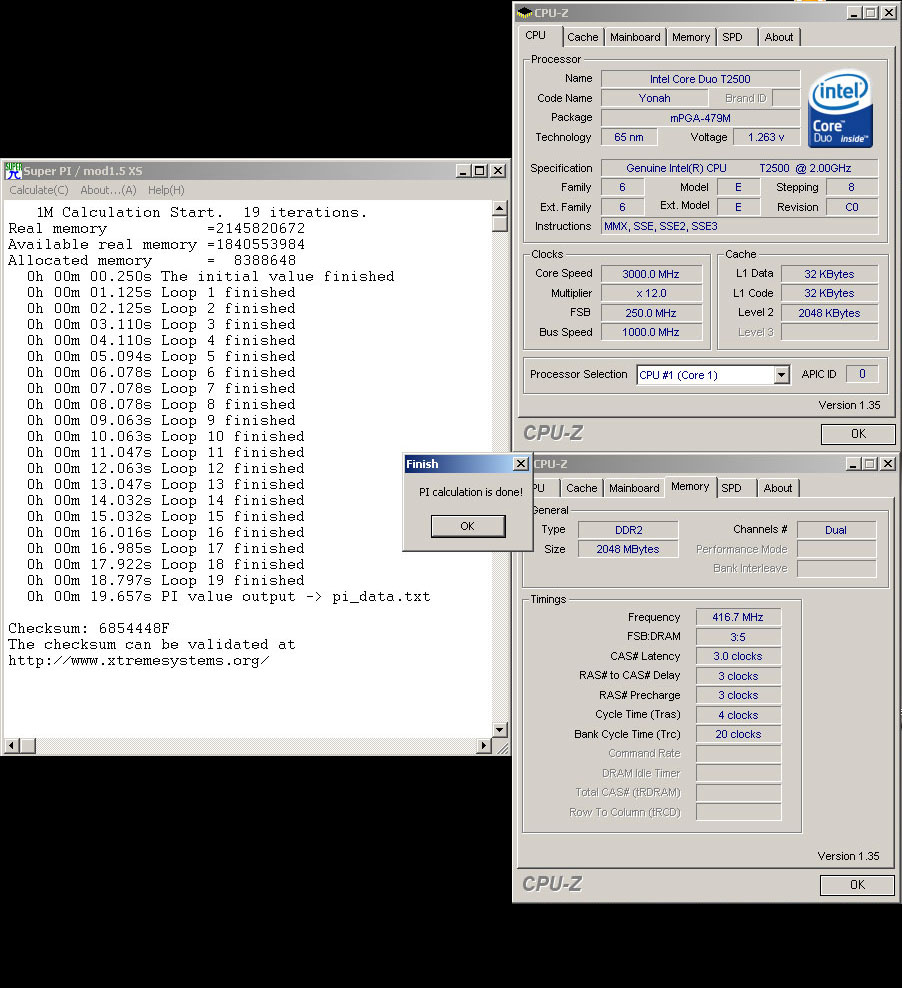
Task: Click the memory Type value 'DDR2'
Action: [x=629, y=530]
